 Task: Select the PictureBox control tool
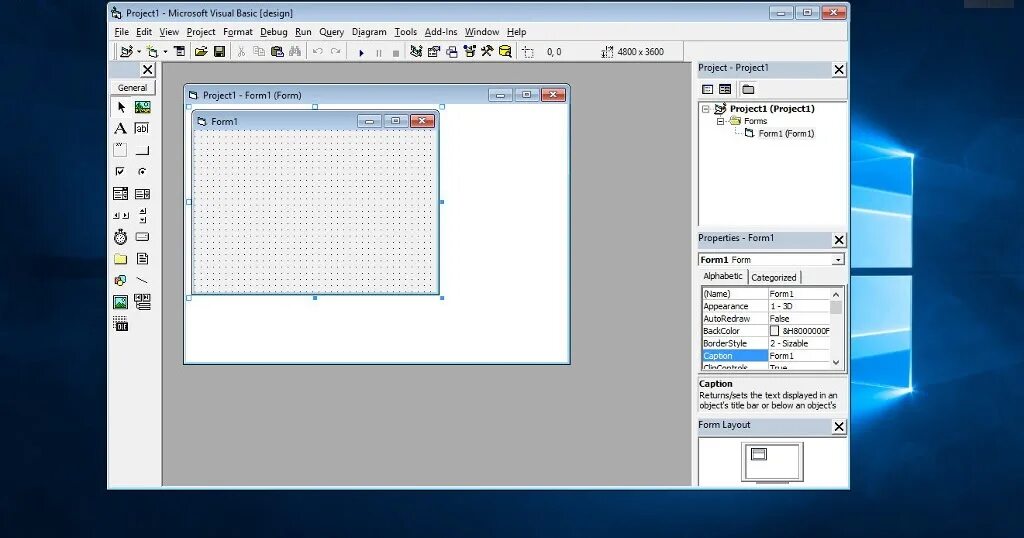click(142, 107)
